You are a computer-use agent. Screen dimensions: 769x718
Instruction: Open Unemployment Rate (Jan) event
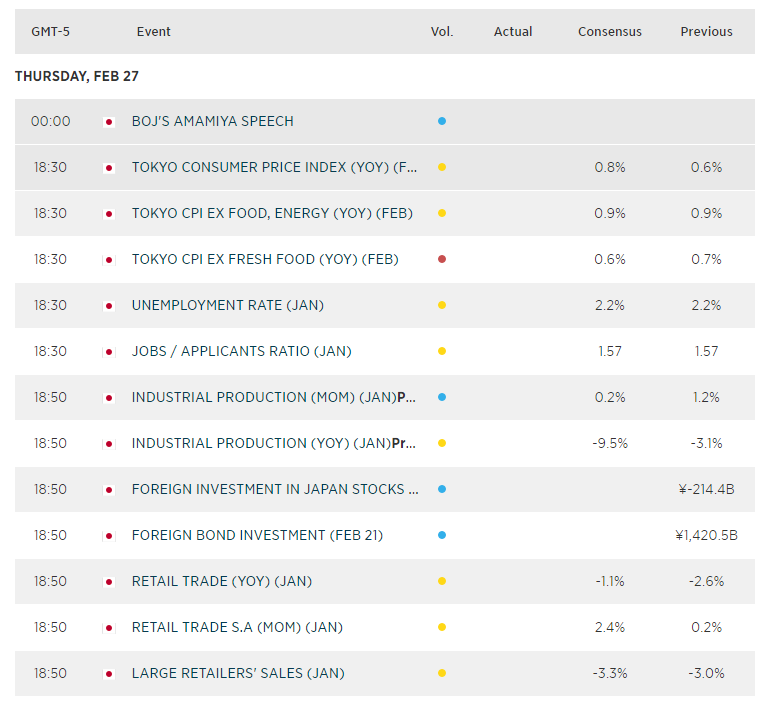(x=228, y=305)
